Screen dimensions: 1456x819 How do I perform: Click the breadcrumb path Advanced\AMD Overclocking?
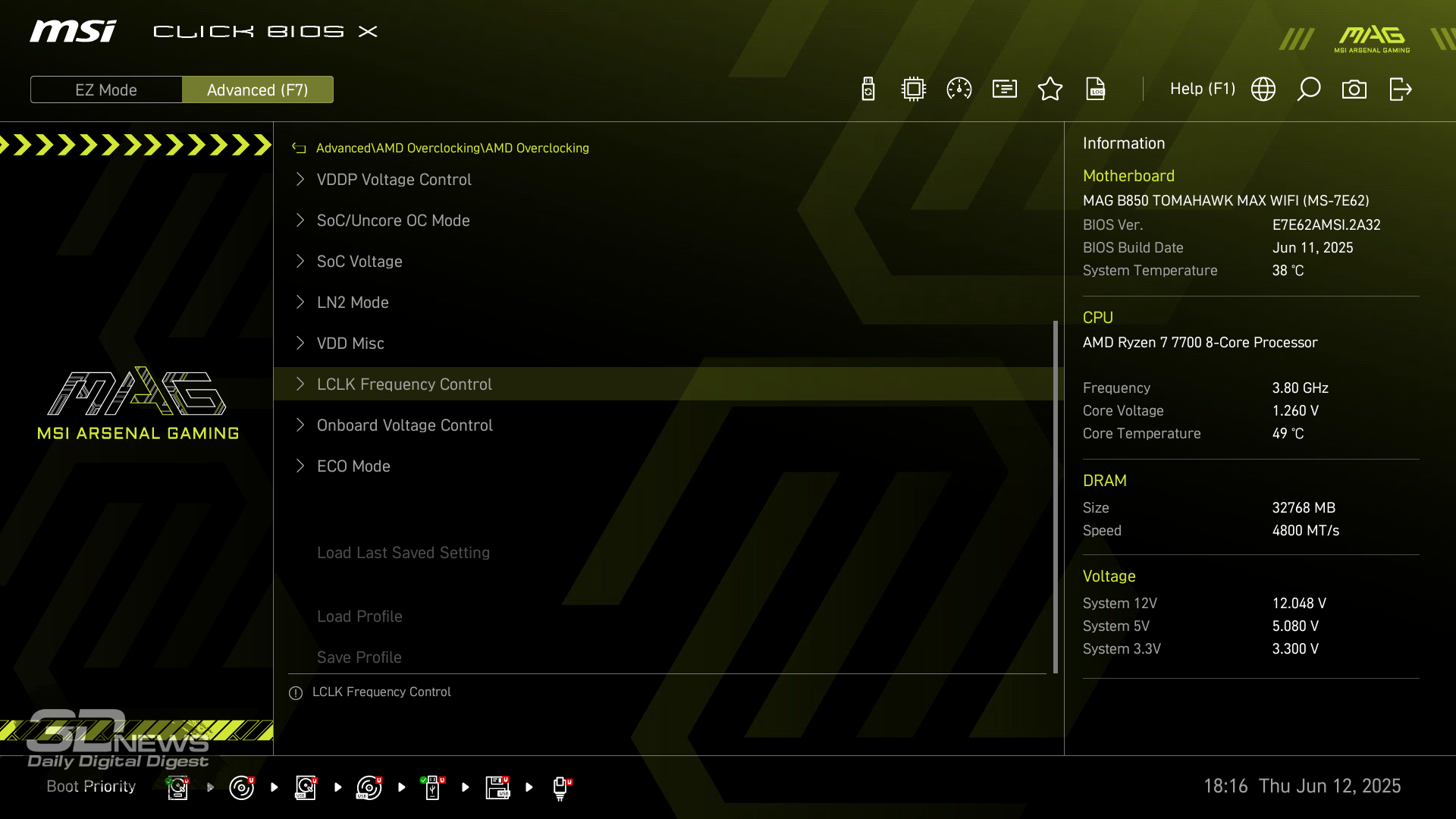452,148
